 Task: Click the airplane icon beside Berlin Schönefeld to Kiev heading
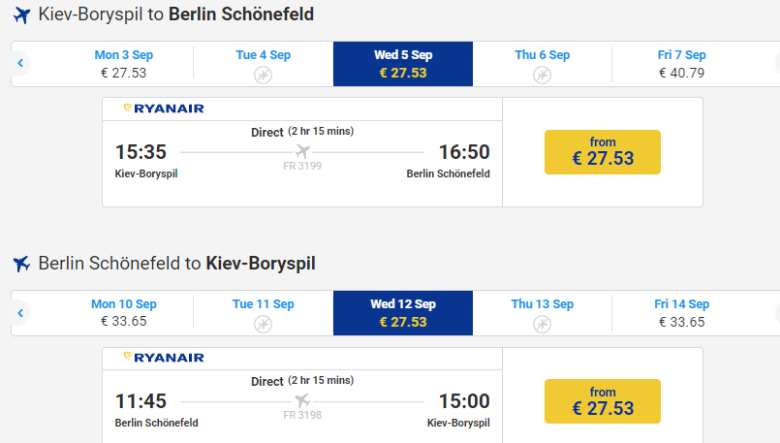pos(21,264)
